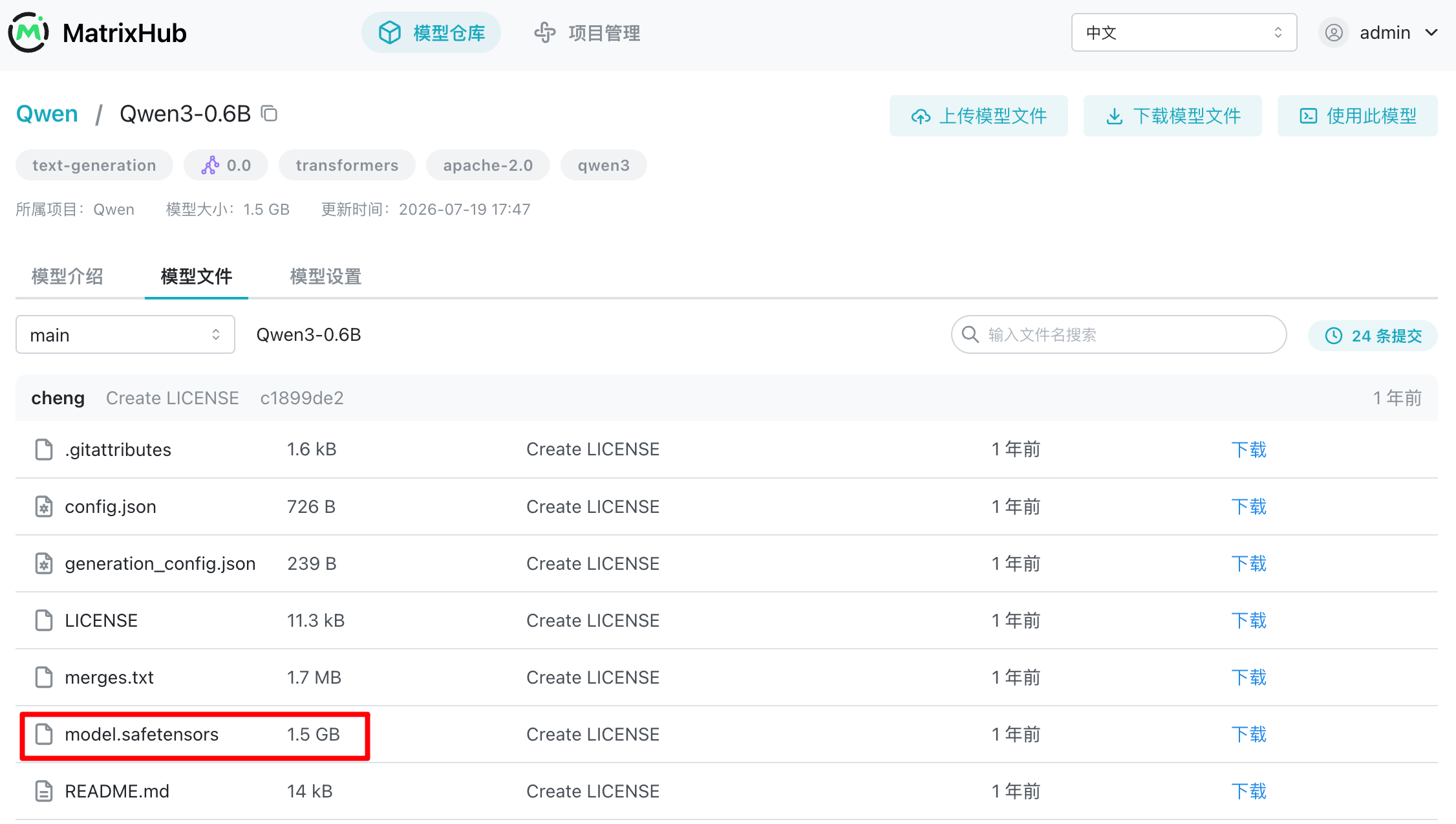
Task: Open the generation_config.json file name
Action: click(160, 563)
